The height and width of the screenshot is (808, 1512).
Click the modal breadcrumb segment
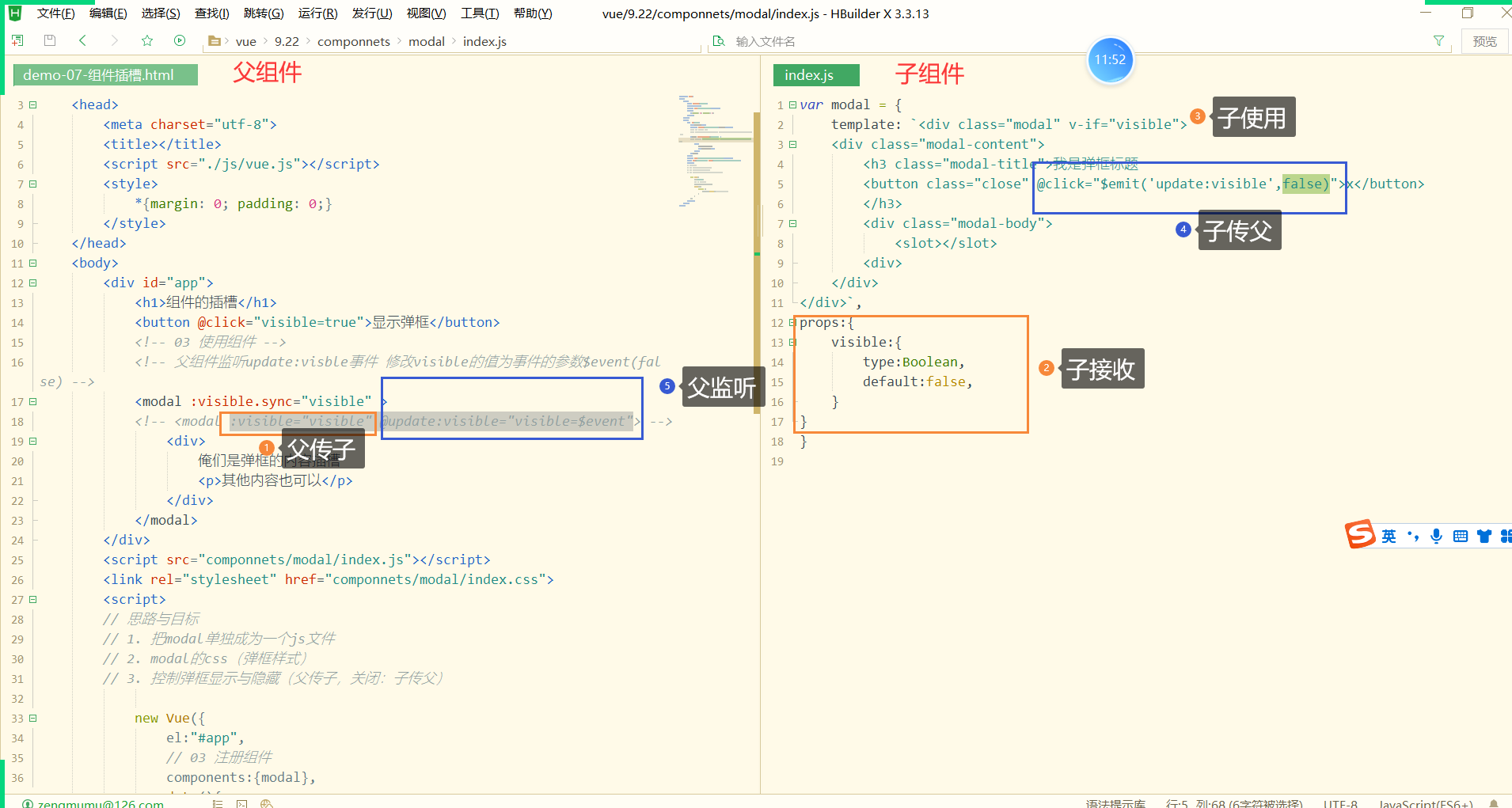[427, 41]
